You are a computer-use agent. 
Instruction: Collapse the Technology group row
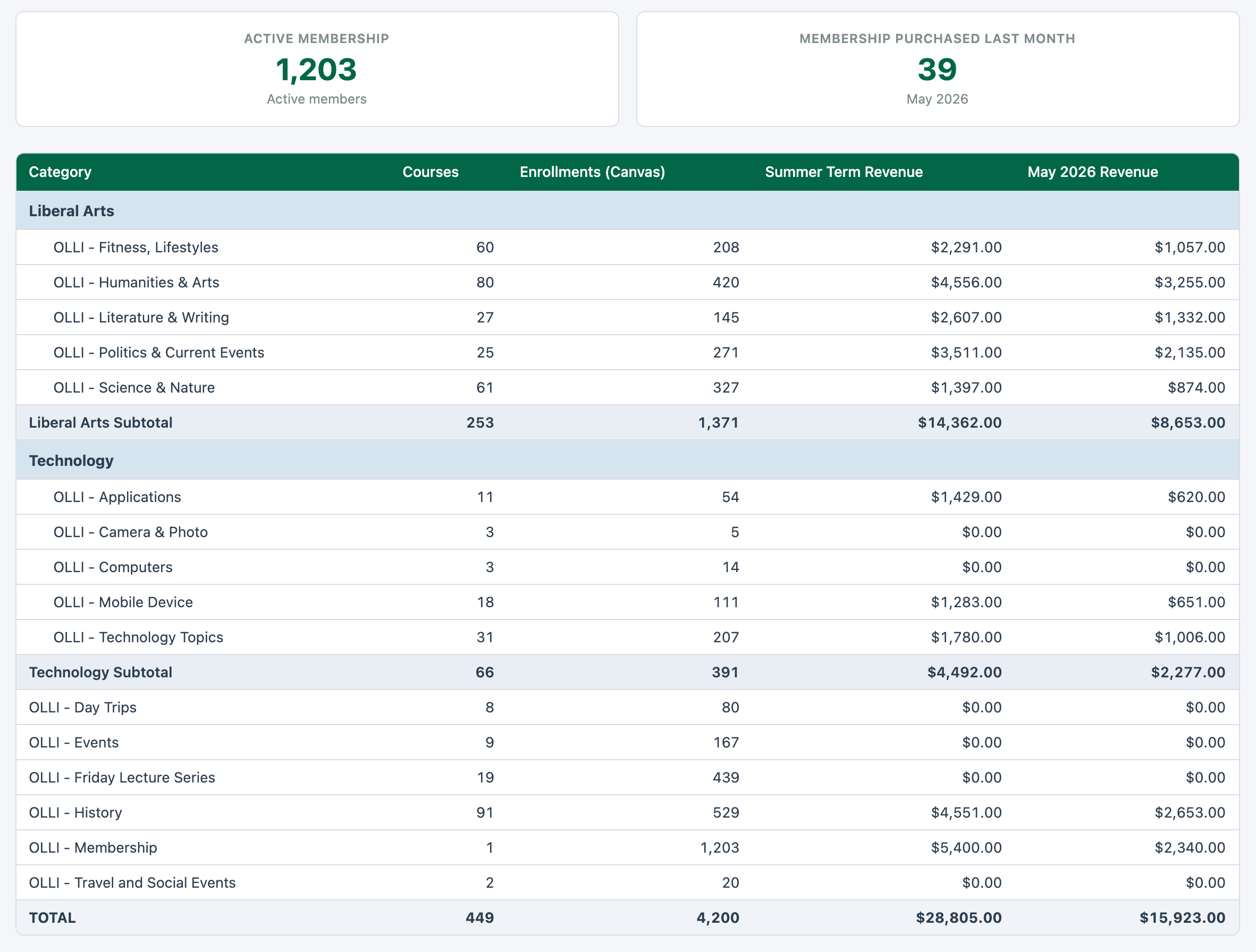click(627, 461)
